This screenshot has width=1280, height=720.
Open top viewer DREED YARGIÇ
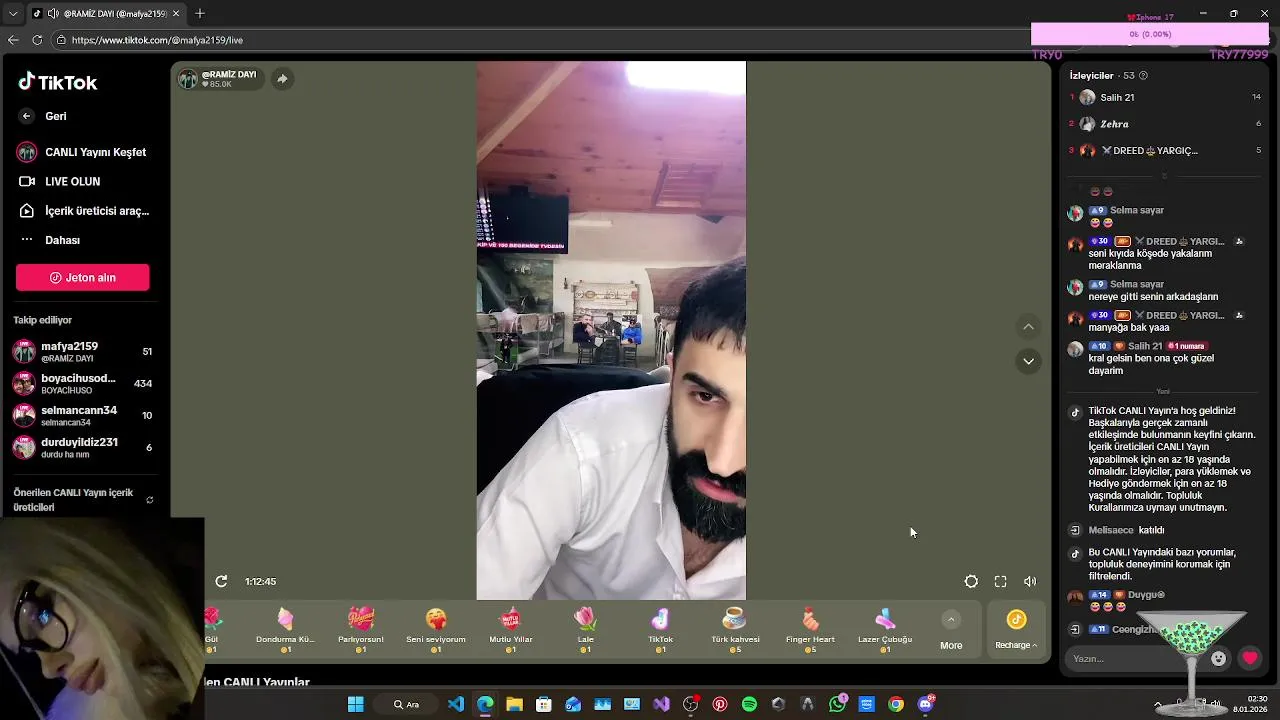pos(1164,151)
